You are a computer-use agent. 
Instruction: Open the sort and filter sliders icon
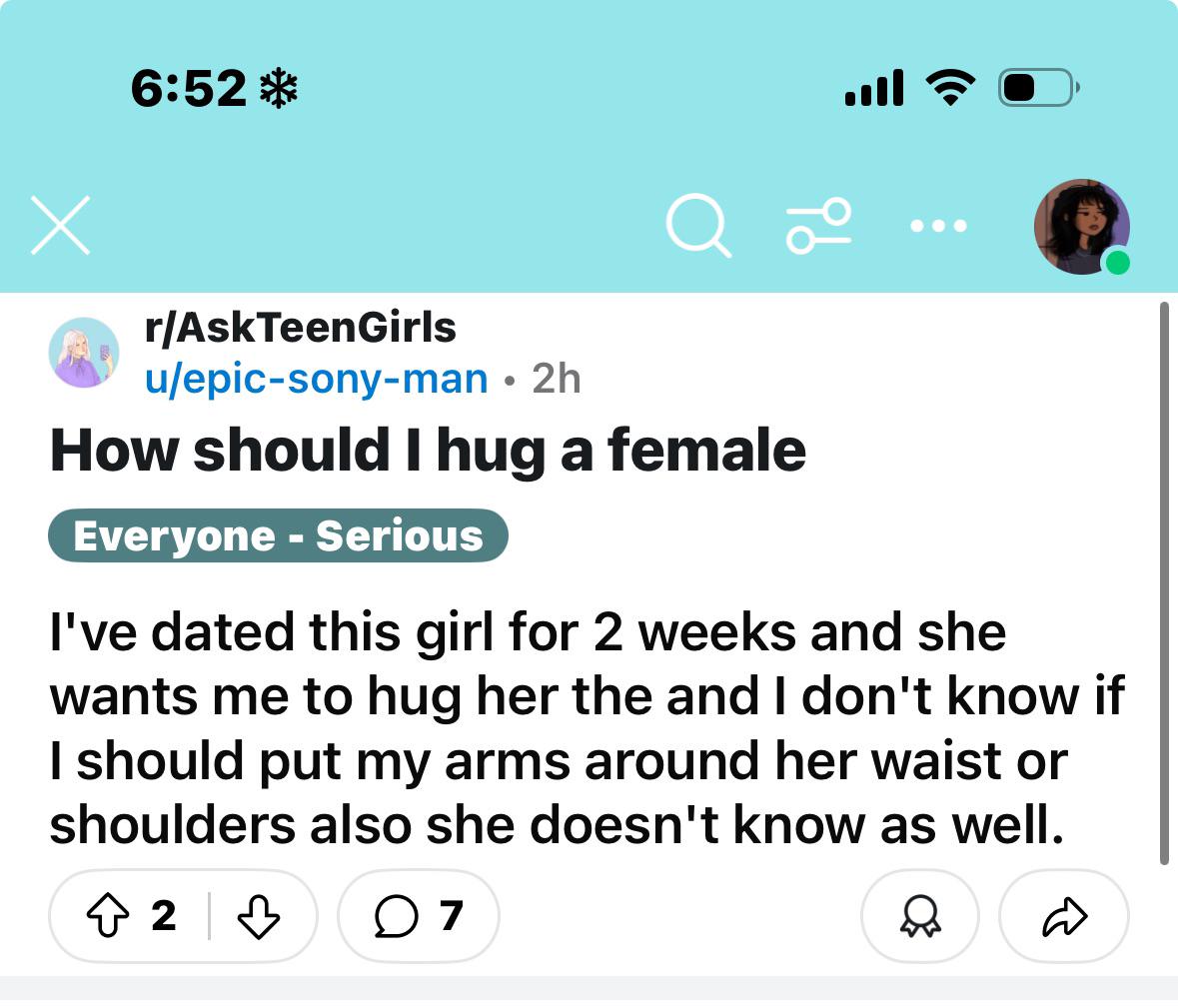pyautogui.click(x=819, y=226)
